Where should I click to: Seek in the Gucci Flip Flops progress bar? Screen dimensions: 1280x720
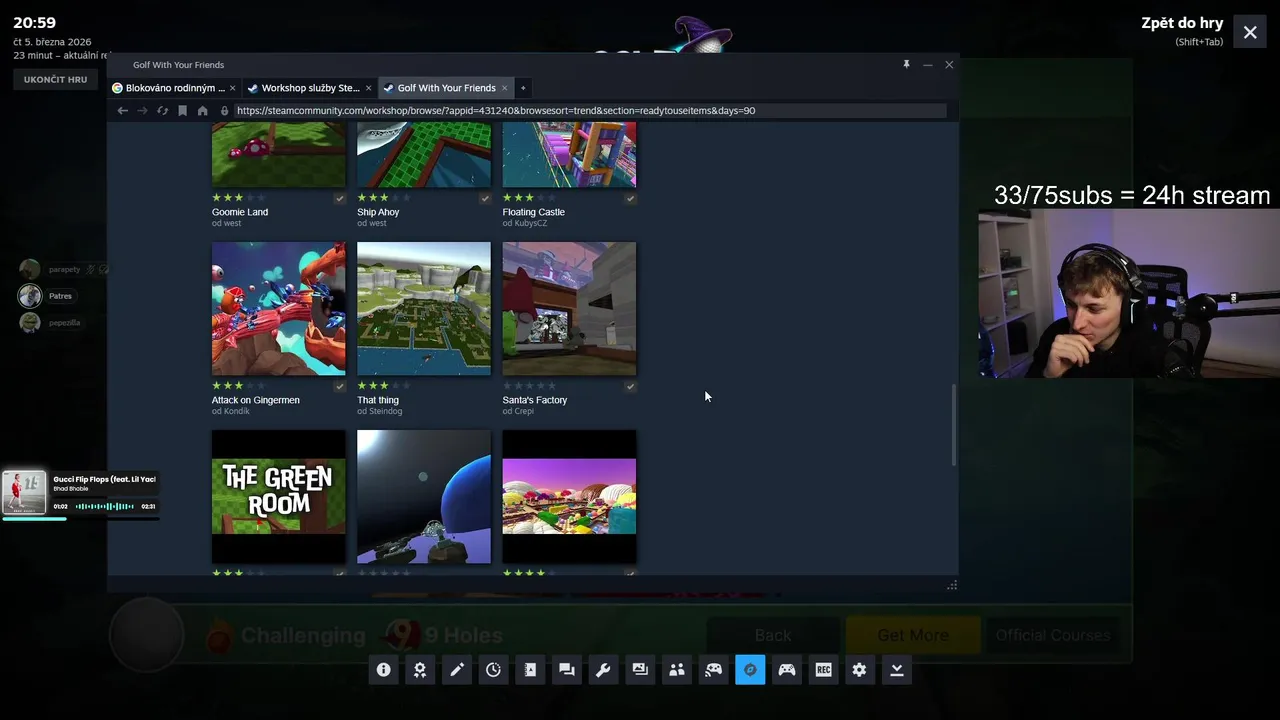point(80,519)
